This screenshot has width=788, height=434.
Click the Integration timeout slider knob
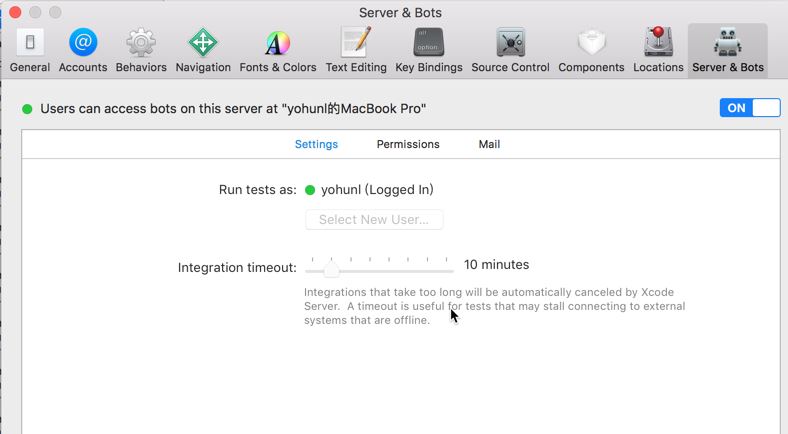tap(331, 269)
